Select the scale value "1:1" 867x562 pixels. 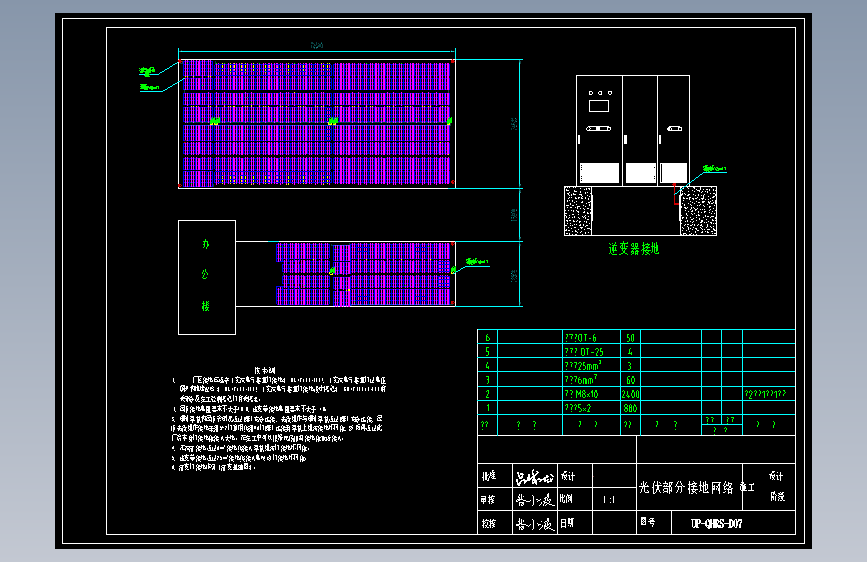(609, 499)
